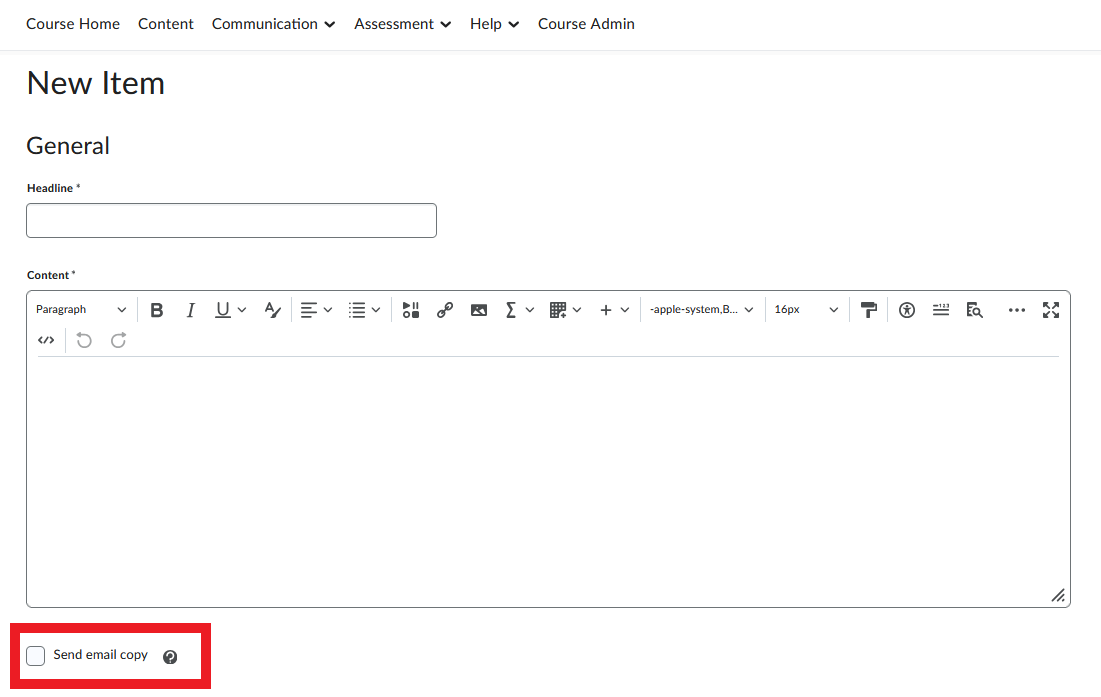Click into the Headline text field

coord(231,221)
